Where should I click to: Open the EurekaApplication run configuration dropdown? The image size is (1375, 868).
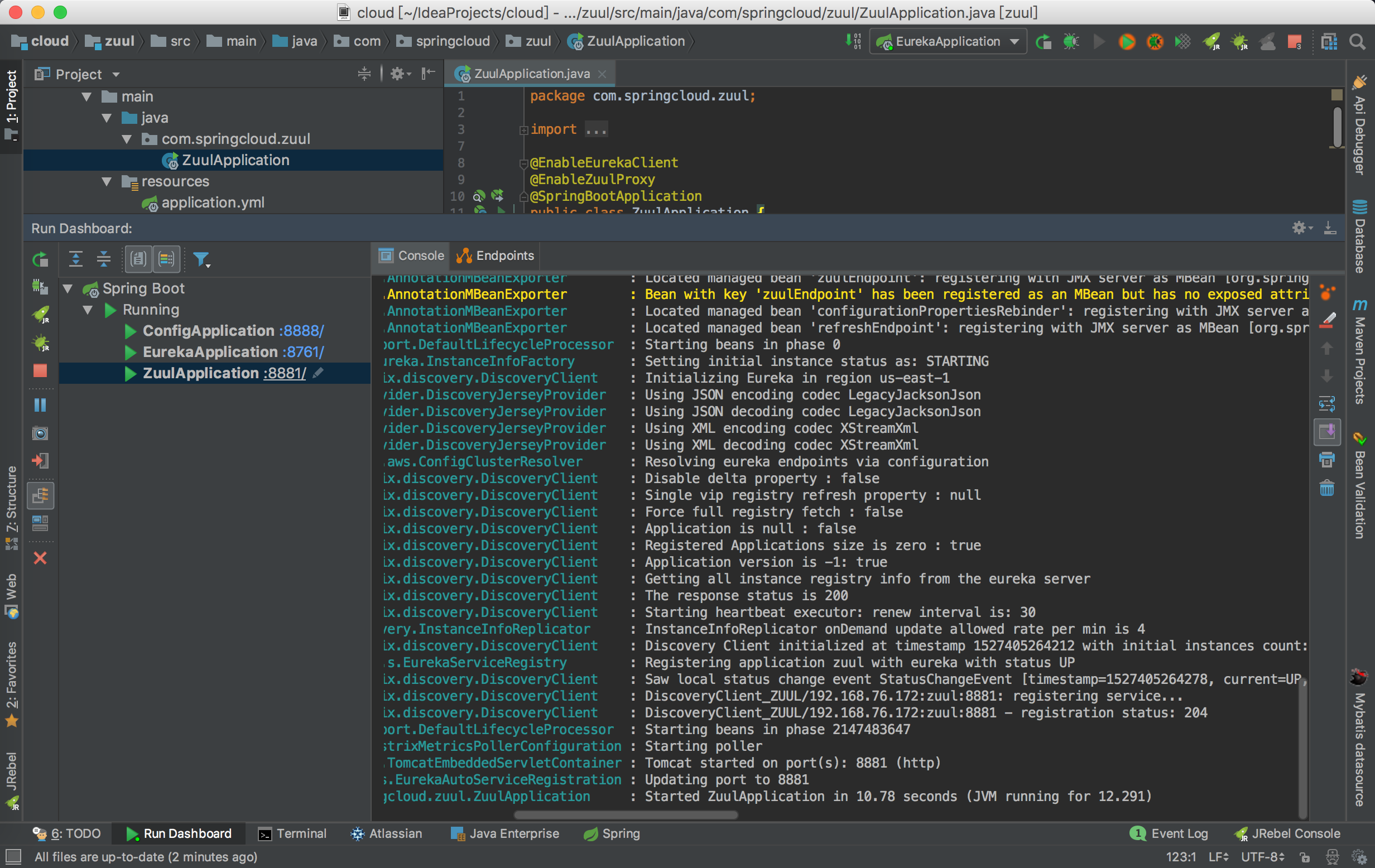pyautogui.click(x=948, y=42)
